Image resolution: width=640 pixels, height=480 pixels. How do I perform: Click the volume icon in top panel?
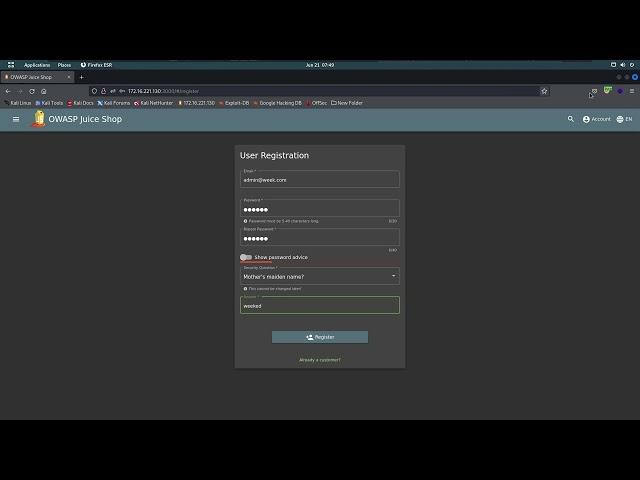pos(622,65)
